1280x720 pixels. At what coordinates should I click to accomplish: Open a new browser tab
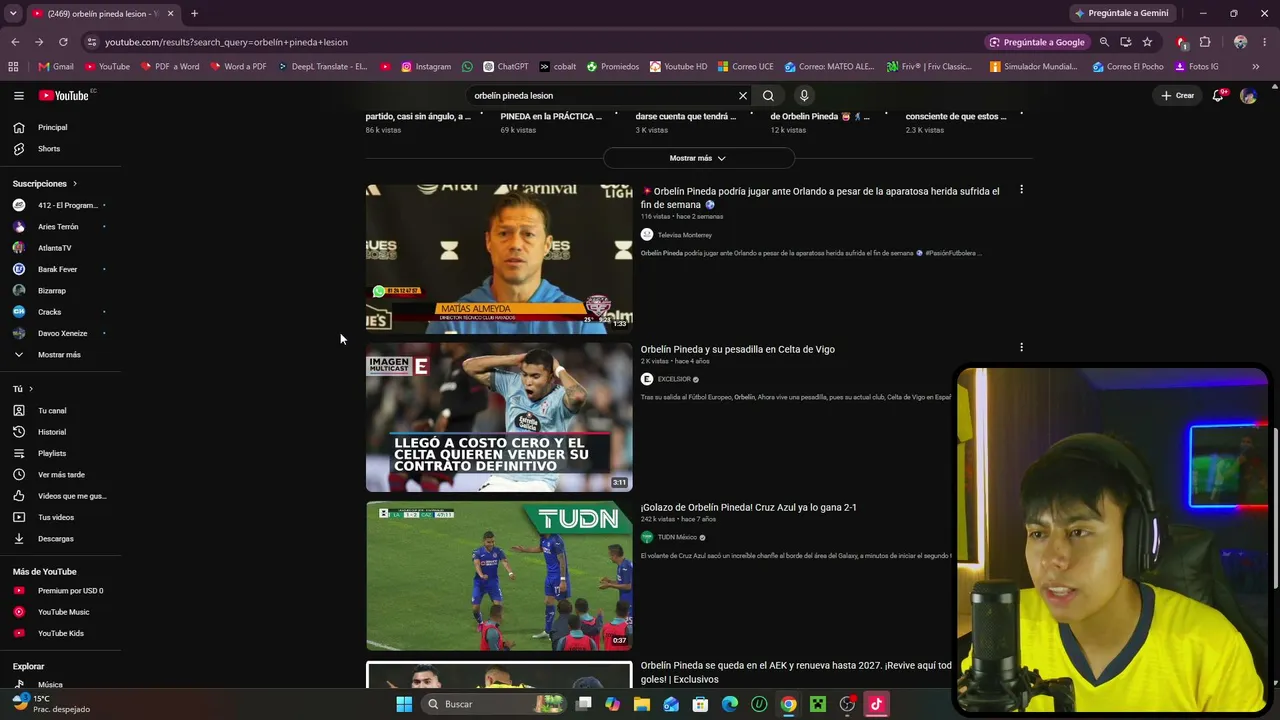click(x=194, y=13)
